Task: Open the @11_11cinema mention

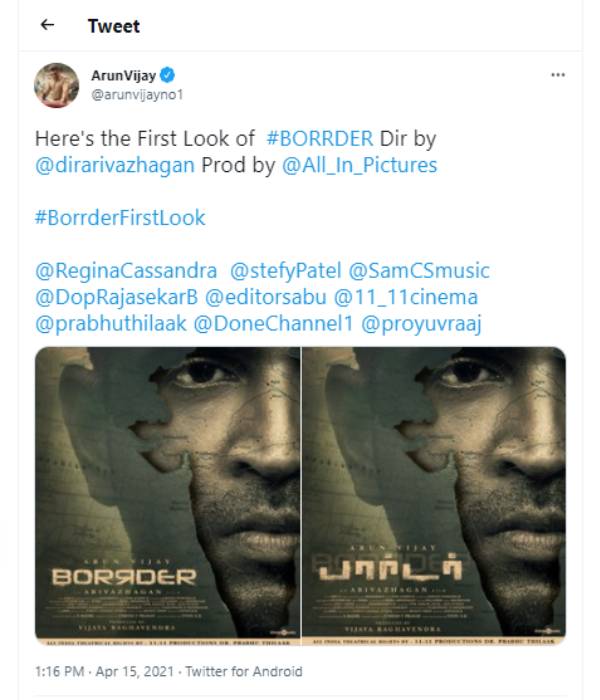Action: tap(406, 297)
